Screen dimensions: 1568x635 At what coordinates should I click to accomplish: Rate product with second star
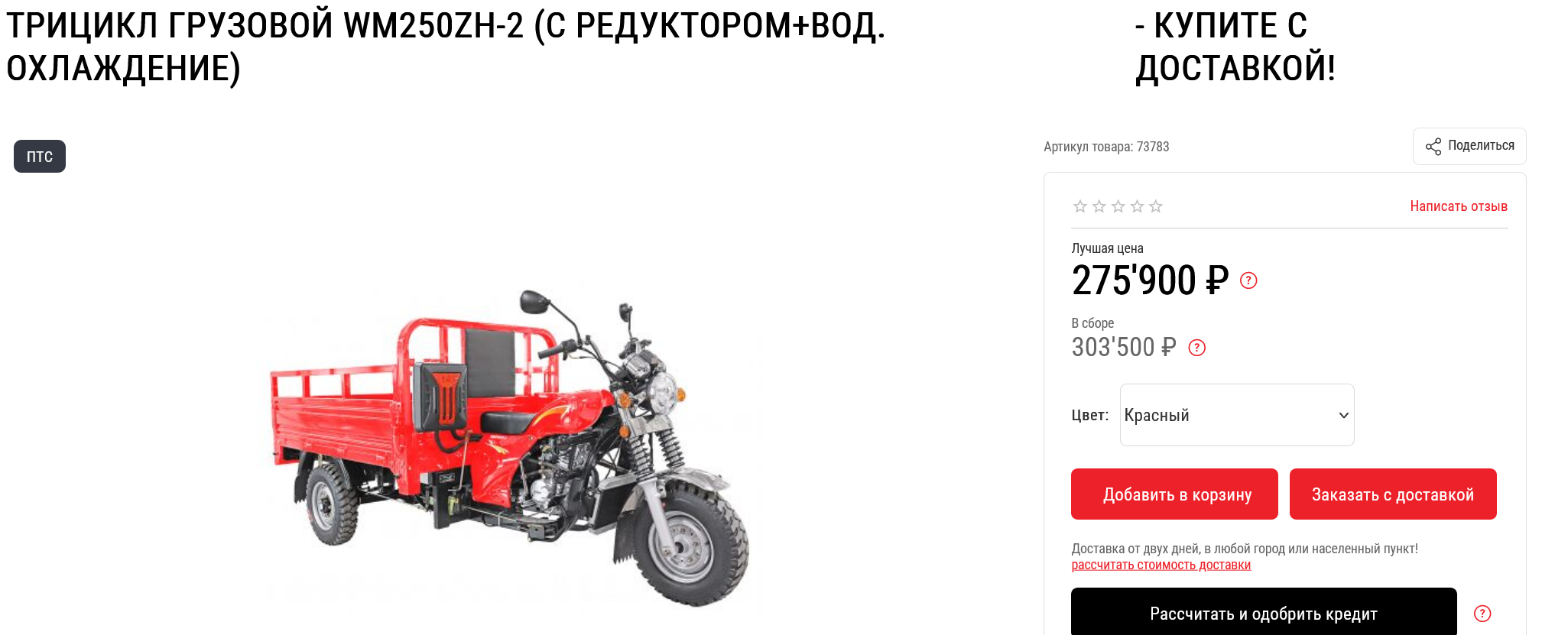[x=1099, y=206]
